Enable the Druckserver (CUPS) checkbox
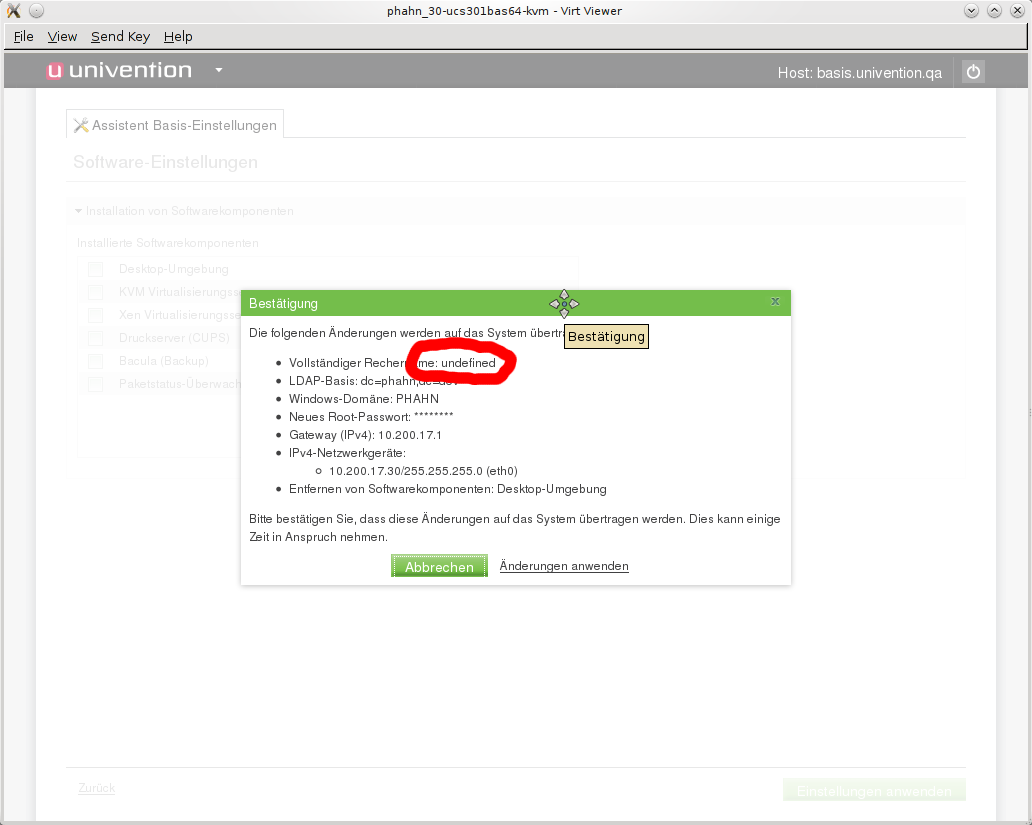The height and width of the screenshot is (825, 1032). pos(96,338)
